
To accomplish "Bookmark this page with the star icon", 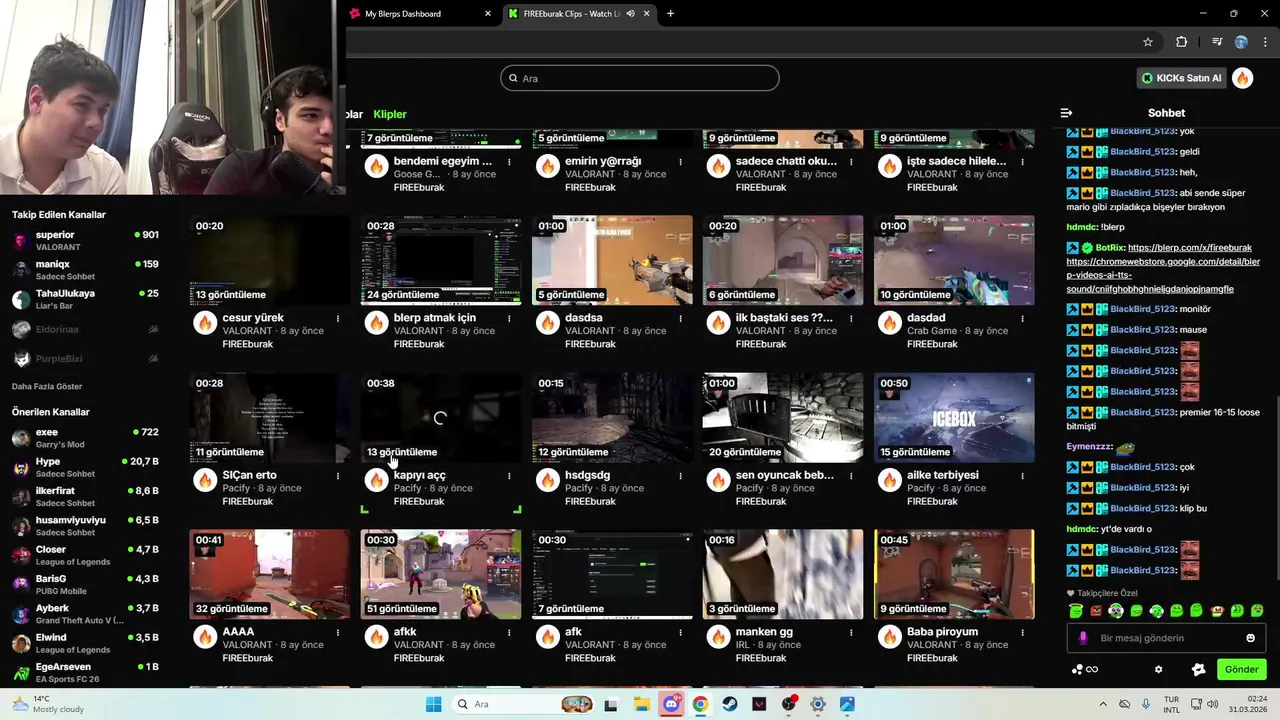I will point(1148,42).
